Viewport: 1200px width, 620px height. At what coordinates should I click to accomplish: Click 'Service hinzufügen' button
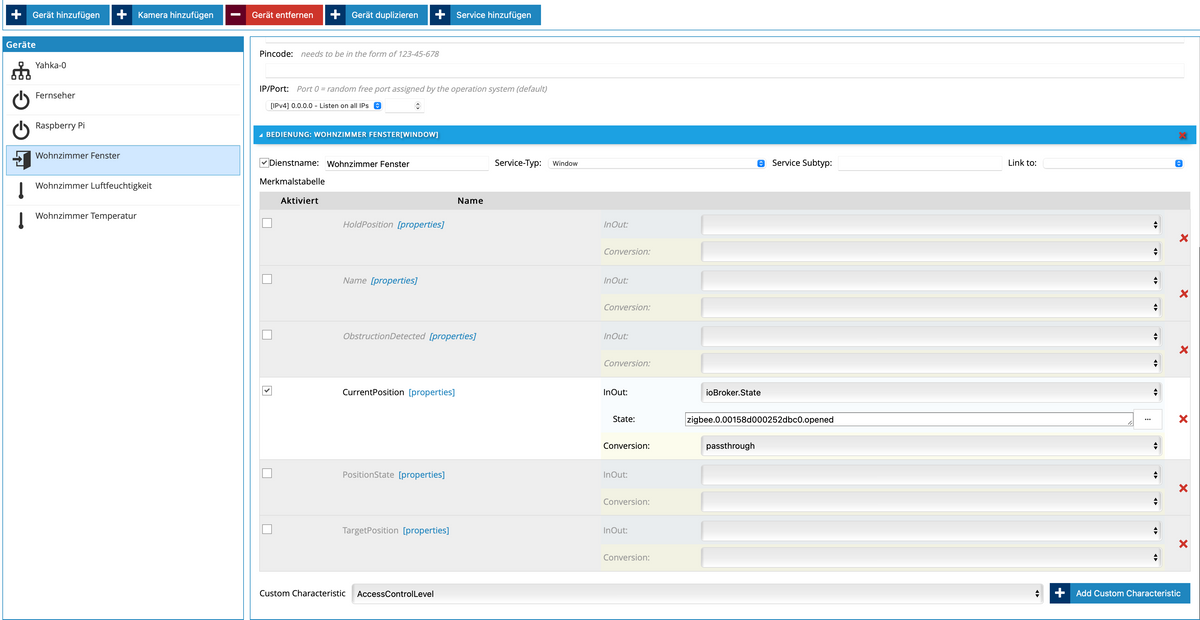[x=485, y=15]
